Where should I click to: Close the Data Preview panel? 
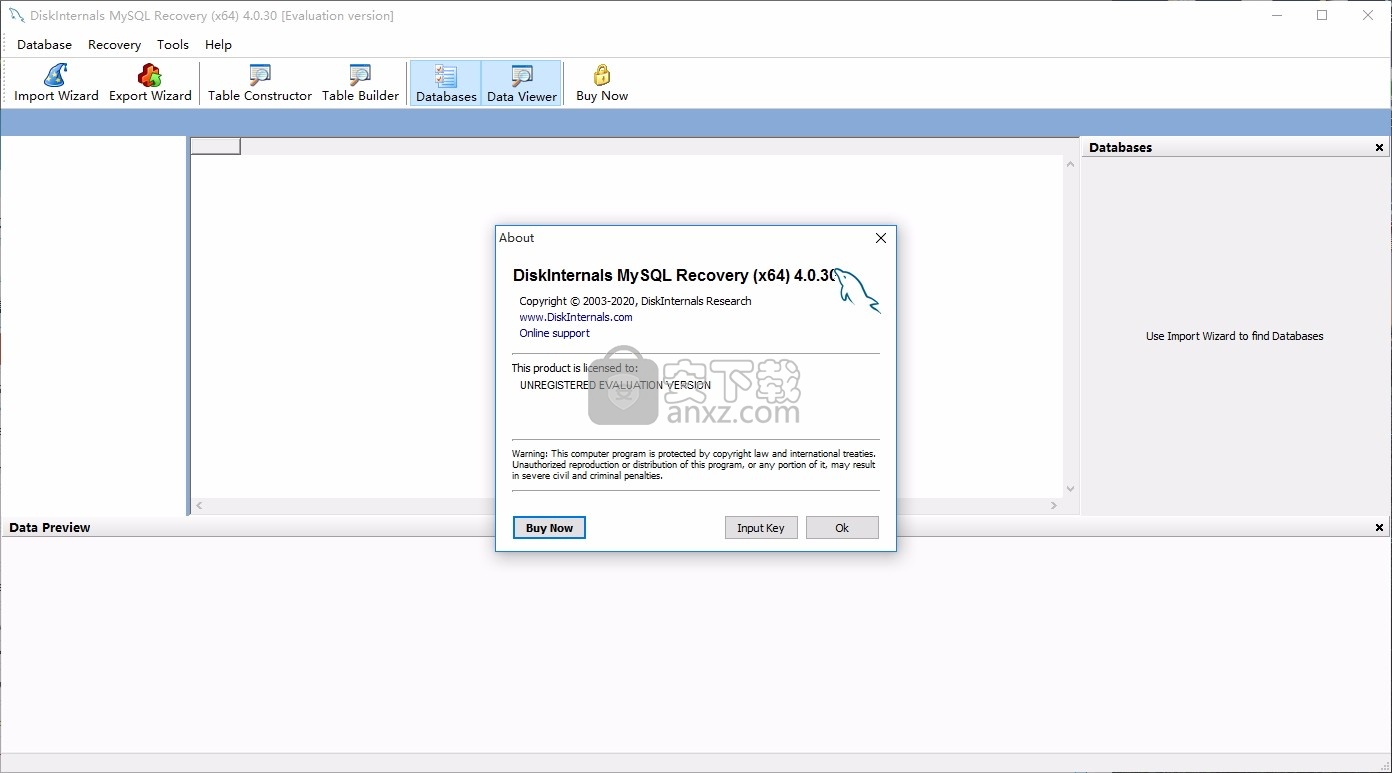1380,527
